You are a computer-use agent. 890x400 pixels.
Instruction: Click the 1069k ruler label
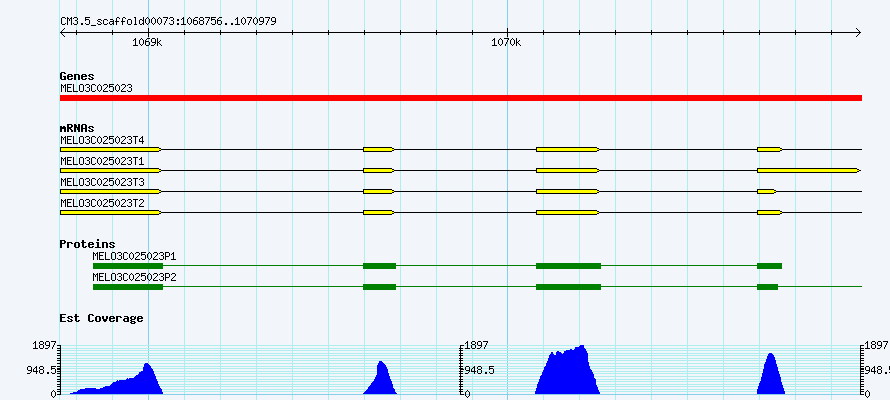(148, 43)
